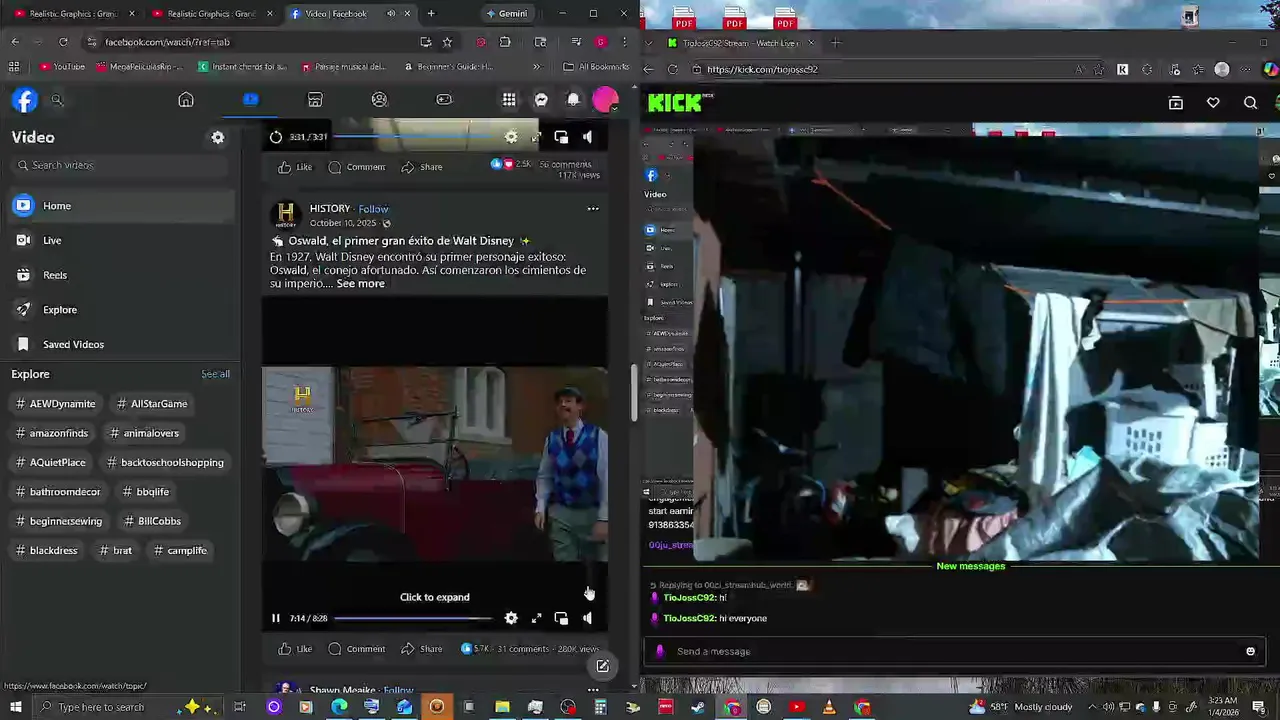The image size is (1280, 720).
Task: Pause the HISTORY Oswald video
Action: coord(276,619)
